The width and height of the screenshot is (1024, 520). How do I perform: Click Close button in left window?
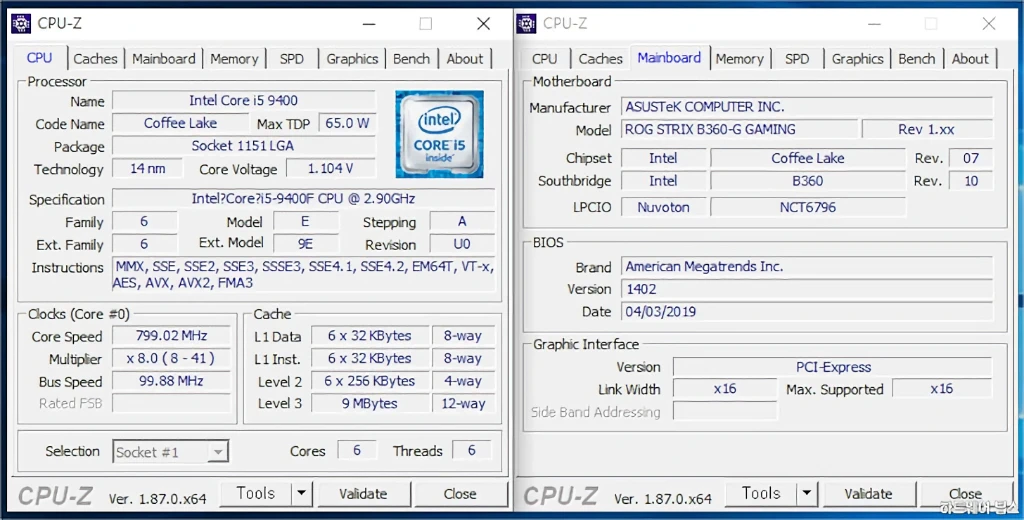coord(460,494)
